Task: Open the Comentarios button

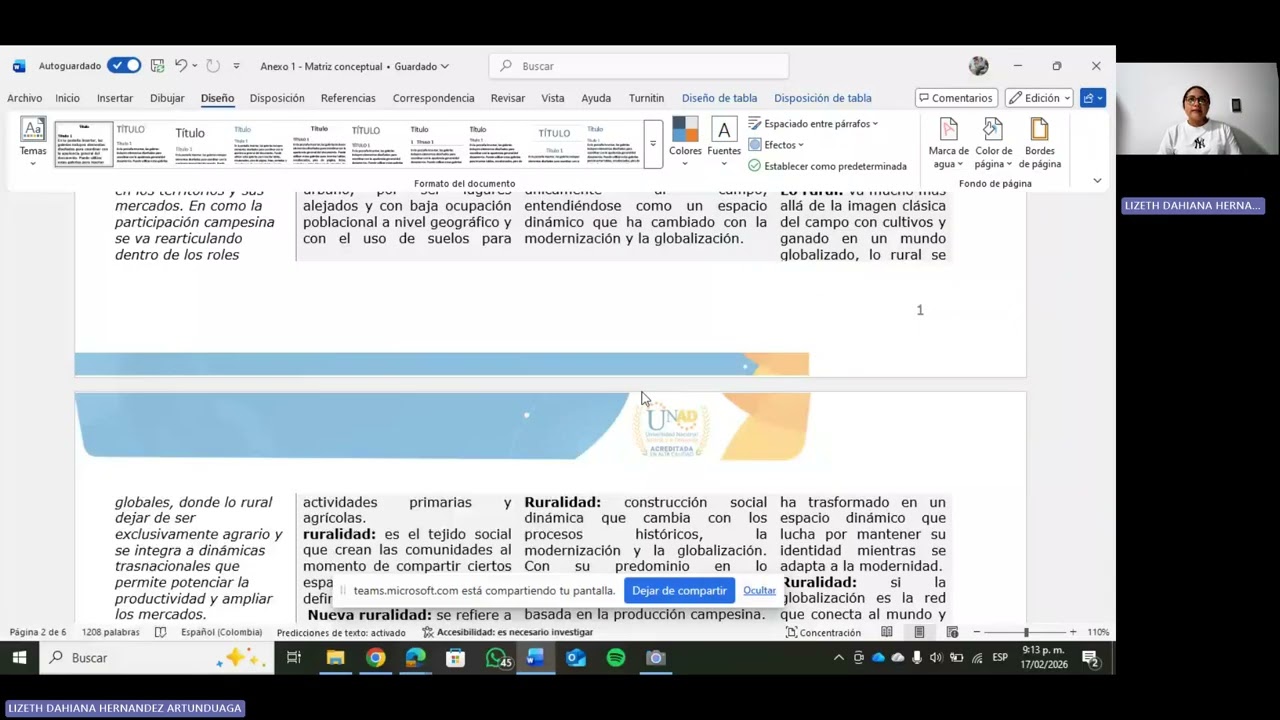Action: pyautogui.click(x=956, y=98)
